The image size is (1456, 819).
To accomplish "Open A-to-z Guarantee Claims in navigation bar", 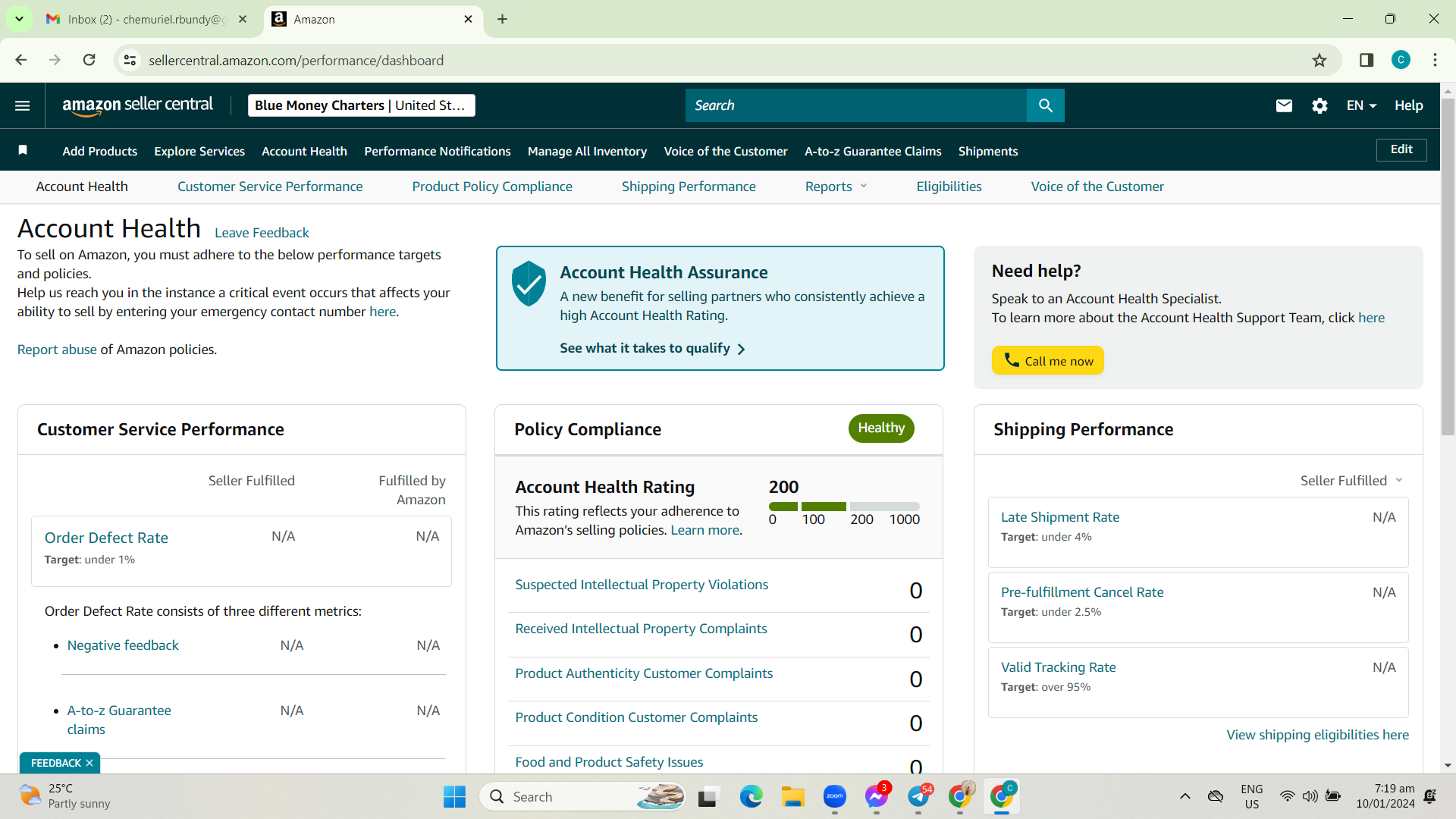I will click(873, 151).
